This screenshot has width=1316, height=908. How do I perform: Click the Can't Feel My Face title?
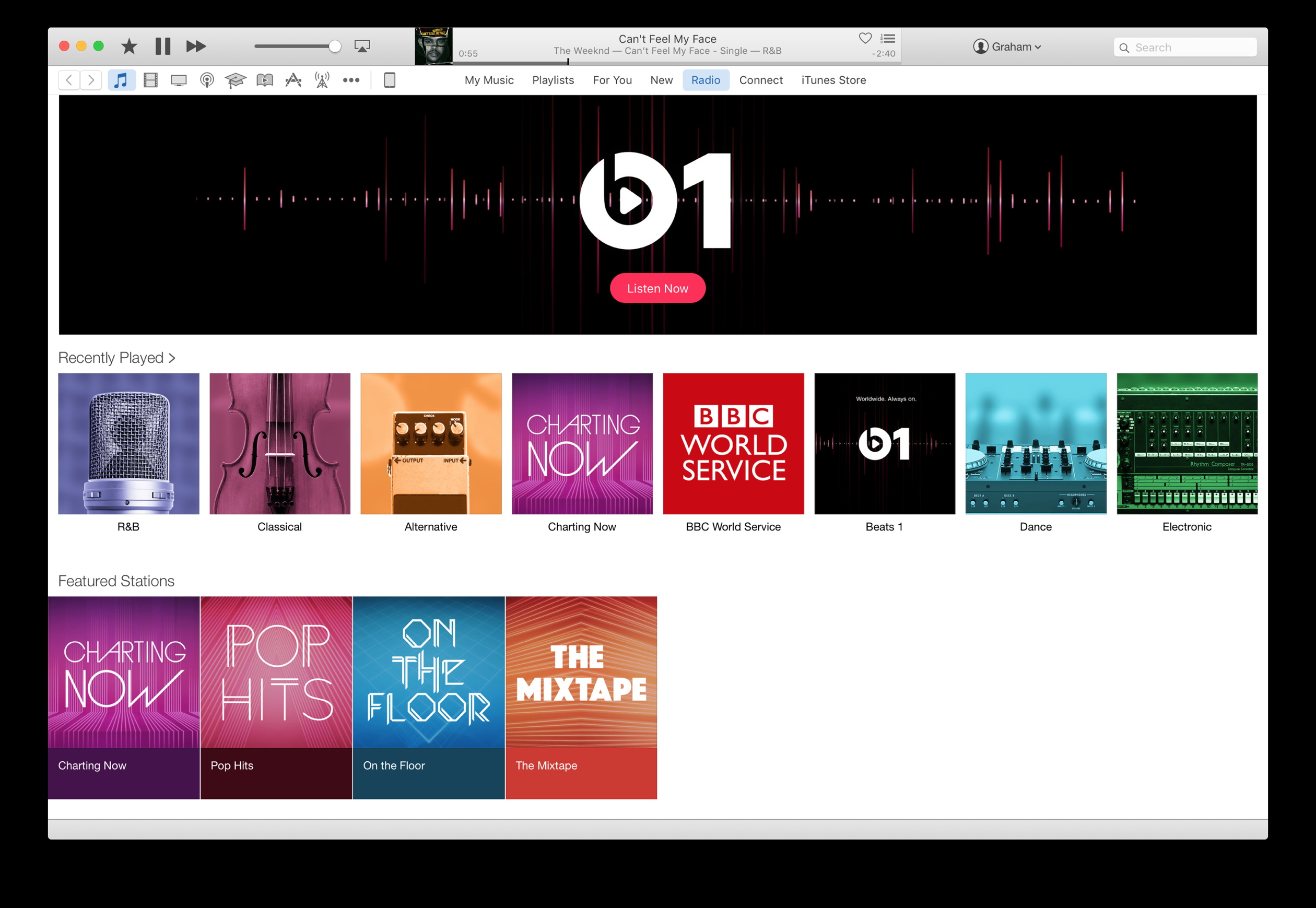tap(667, 39)
